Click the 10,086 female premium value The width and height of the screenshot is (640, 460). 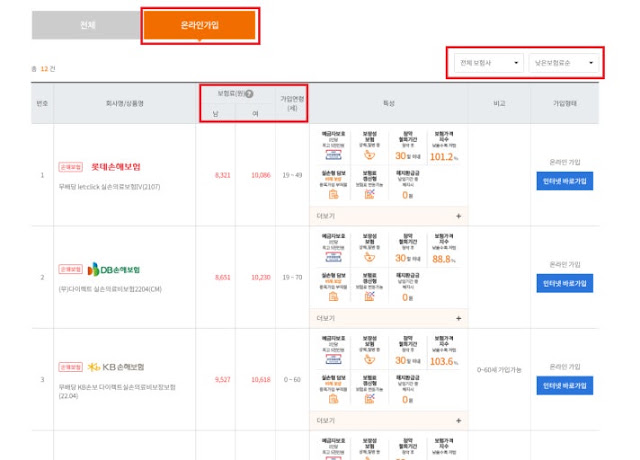click(x=261, y=175)
